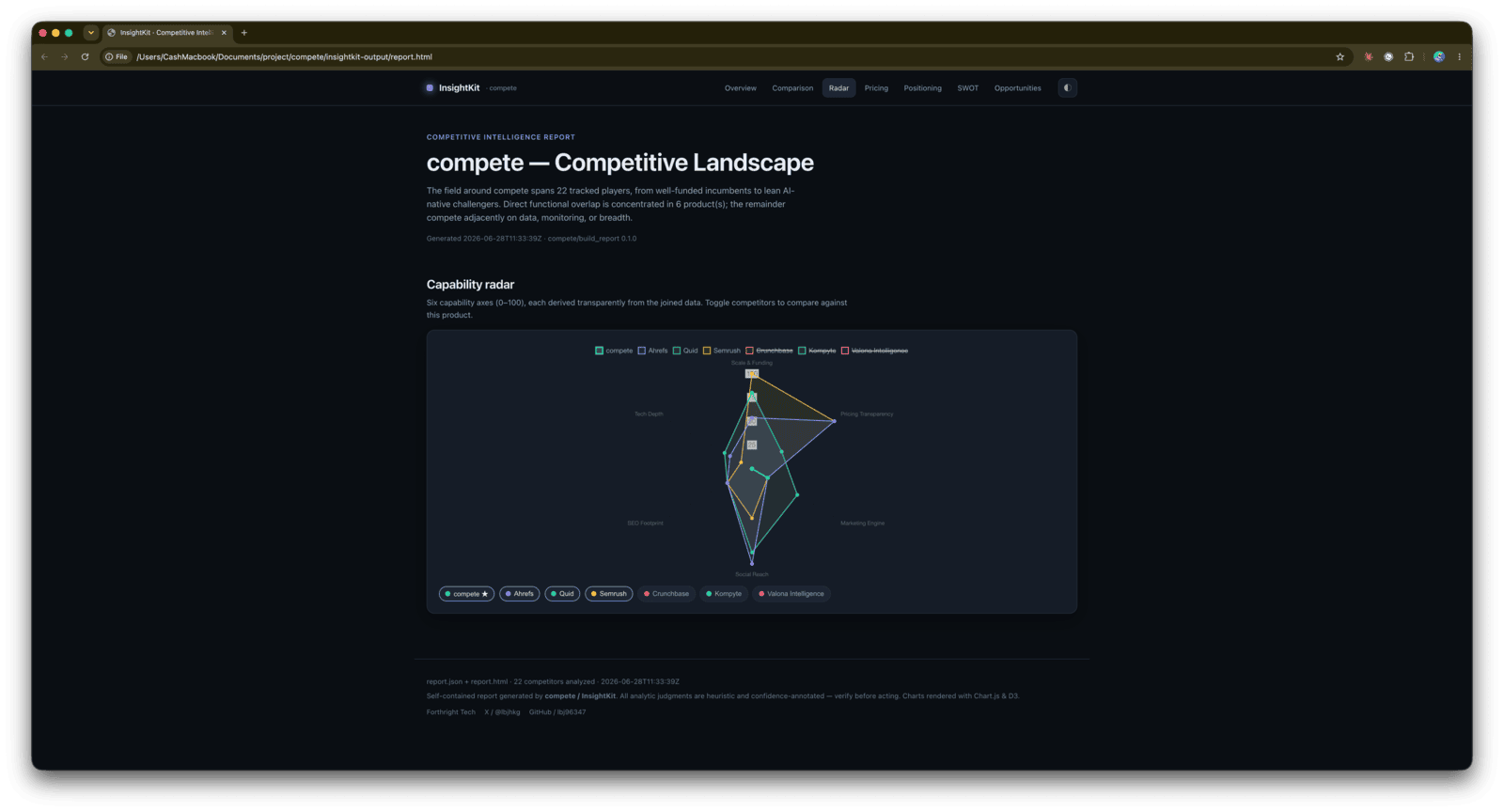Image resolution: width=1504 pixels, height=812 pixels.
Task: Click the Semrush Pricing Transparency data point
Action: coord(834,421)
